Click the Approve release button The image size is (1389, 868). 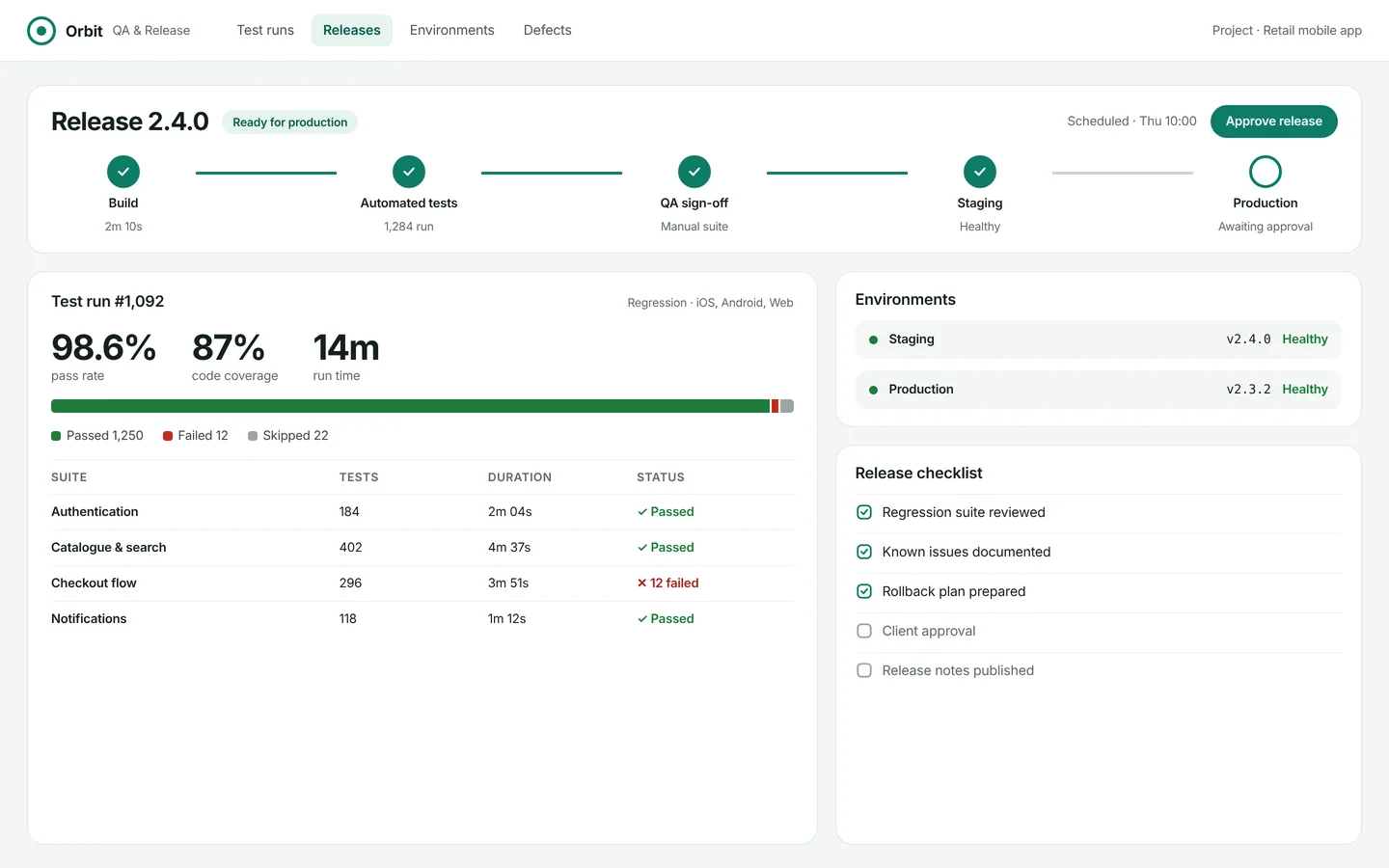pos(1273,122)
